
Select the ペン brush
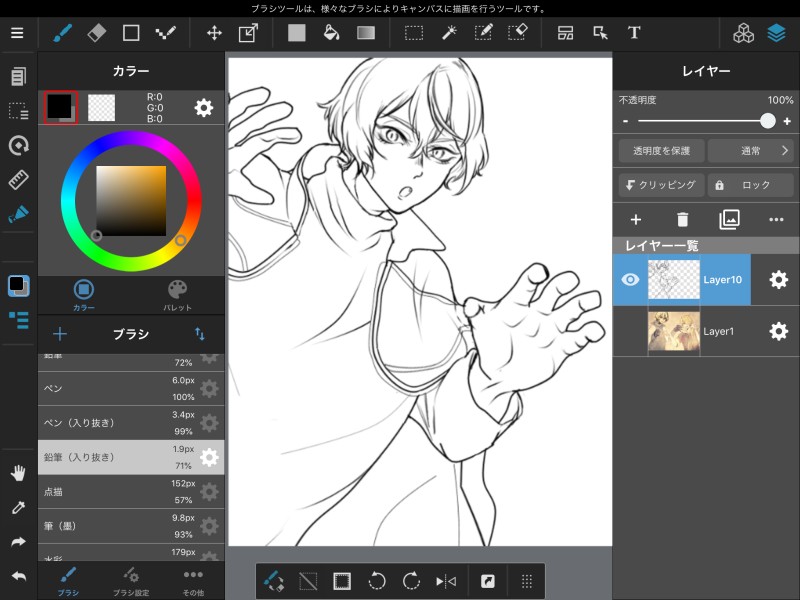coord(131,388)
